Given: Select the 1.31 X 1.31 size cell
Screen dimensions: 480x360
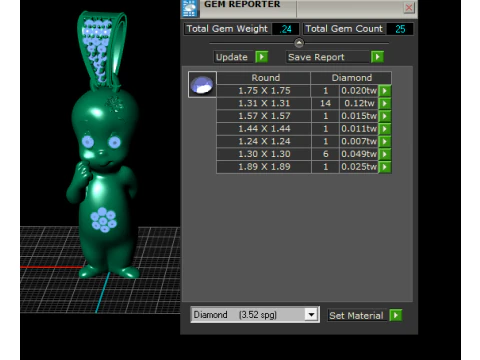Looking at the screenshot, I should click(x=264, y=103).
